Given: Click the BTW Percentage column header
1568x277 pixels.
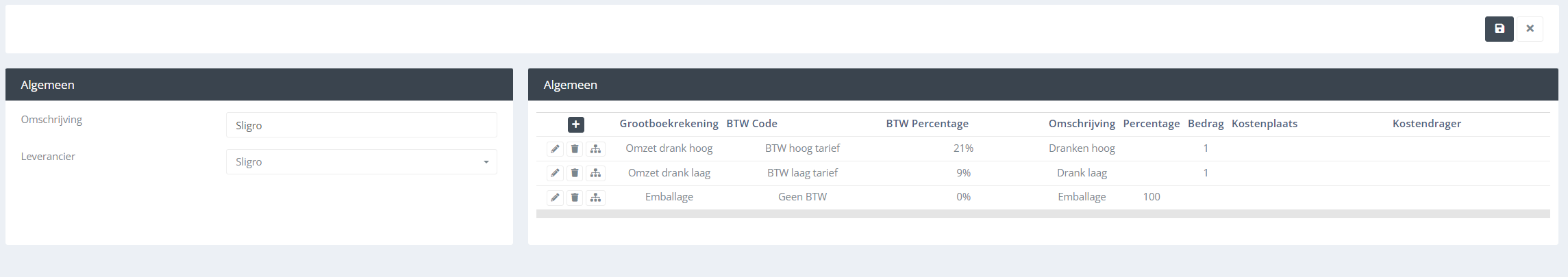Looking at the screenshot, I should (x=927, y=124).
